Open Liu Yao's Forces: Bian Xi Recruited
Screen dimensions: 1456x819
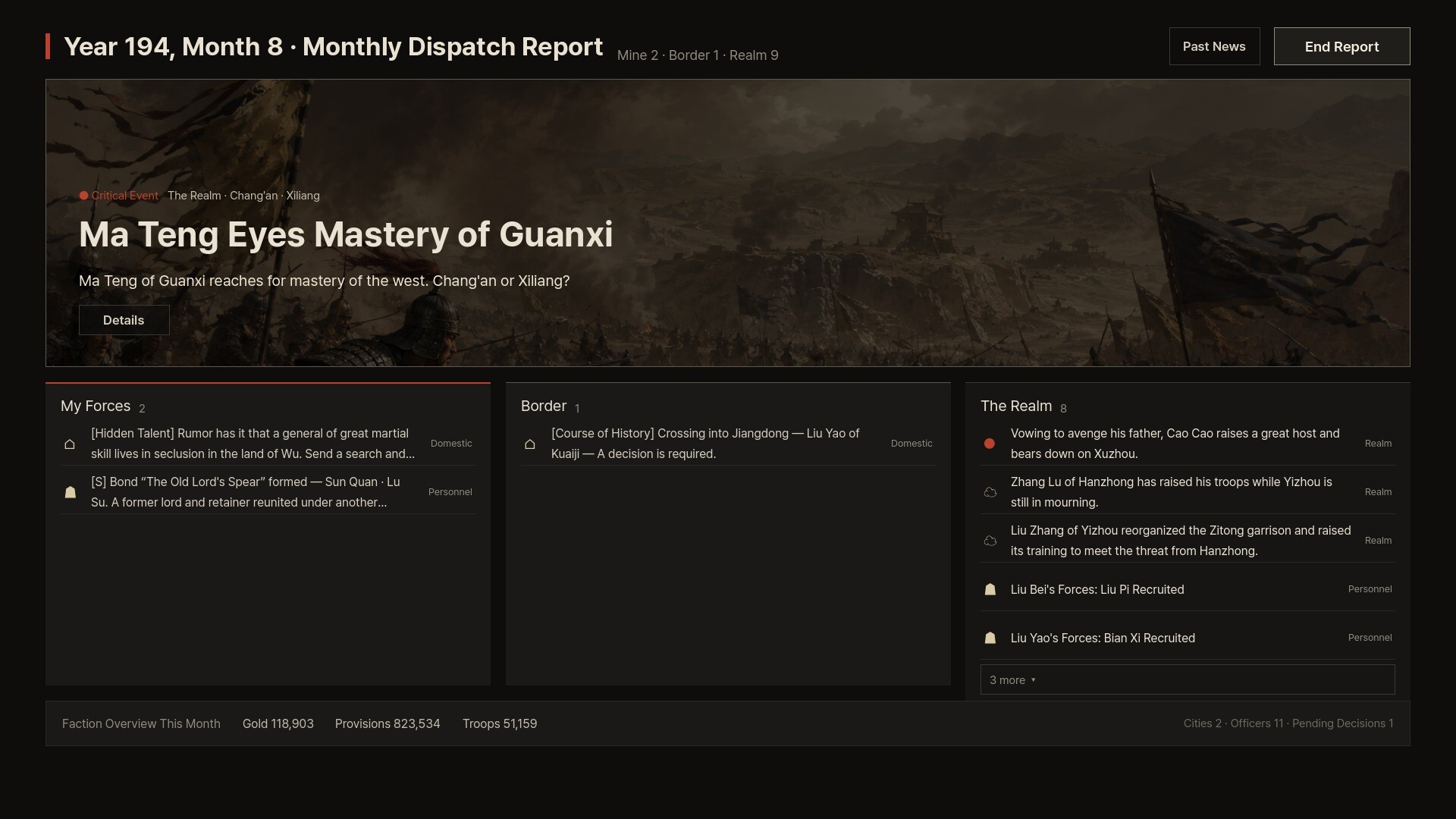tap(1188, 638)
